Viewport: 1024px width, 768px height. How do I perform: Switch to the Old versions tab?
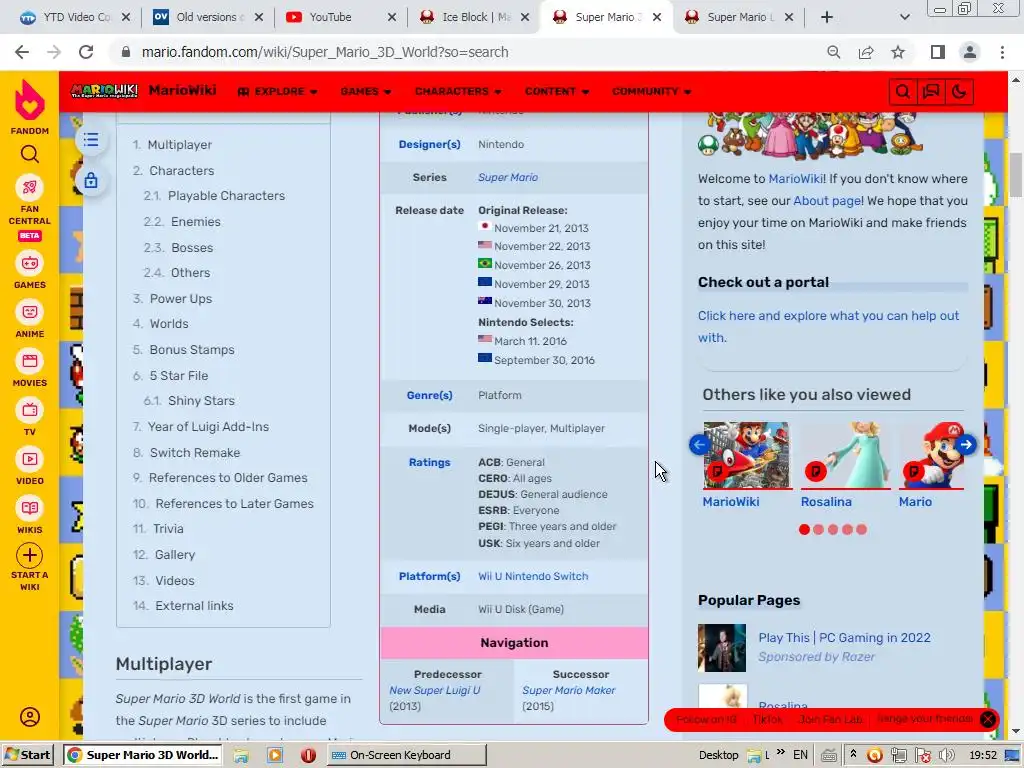208,17
